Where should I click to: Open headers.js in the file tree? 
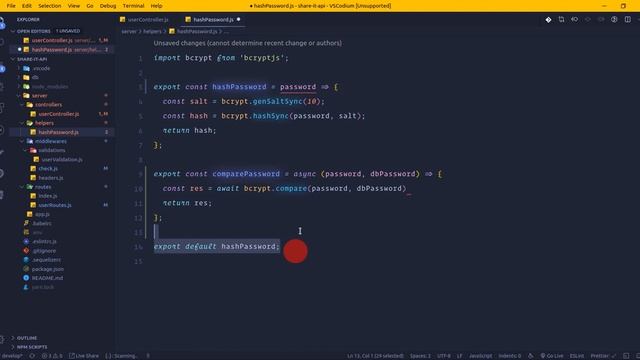coord(51,178)
